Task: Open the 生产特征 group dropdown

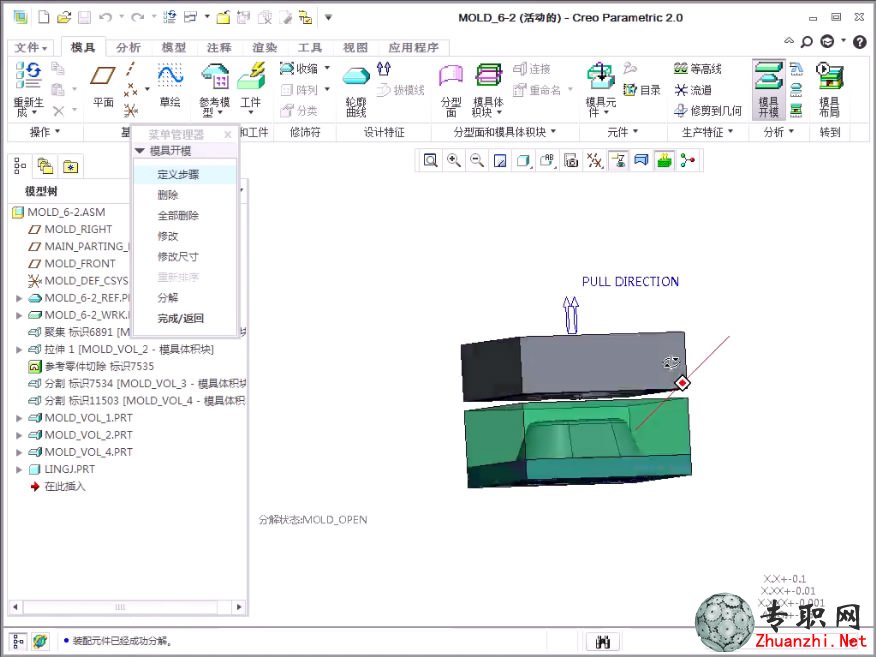Action: coord(707,132)
